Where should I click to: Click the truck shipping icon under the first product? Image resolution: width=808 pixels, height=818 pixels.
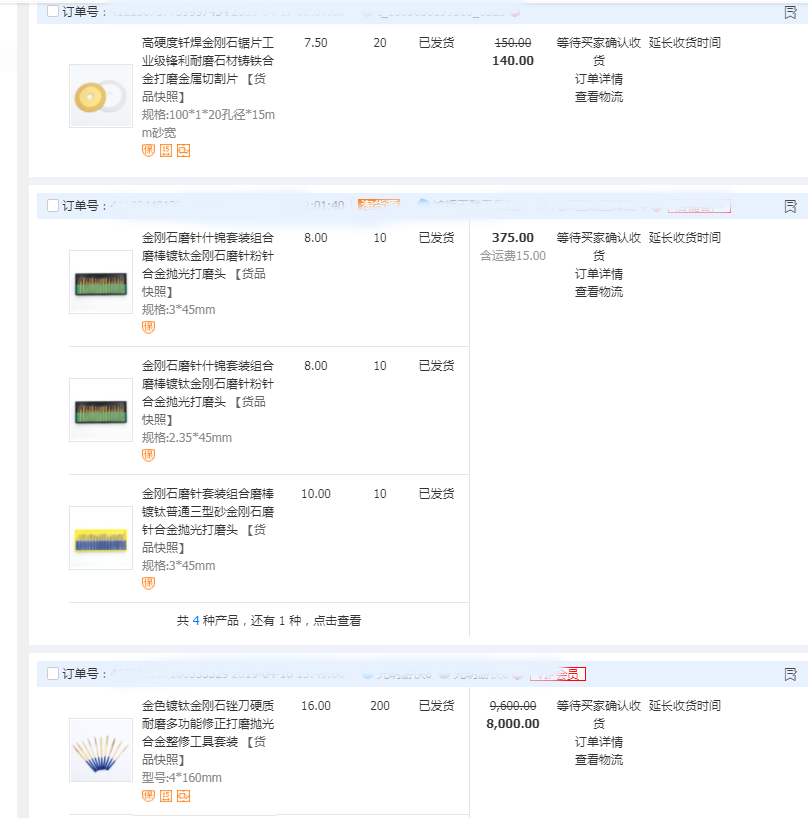coord(181,150)
